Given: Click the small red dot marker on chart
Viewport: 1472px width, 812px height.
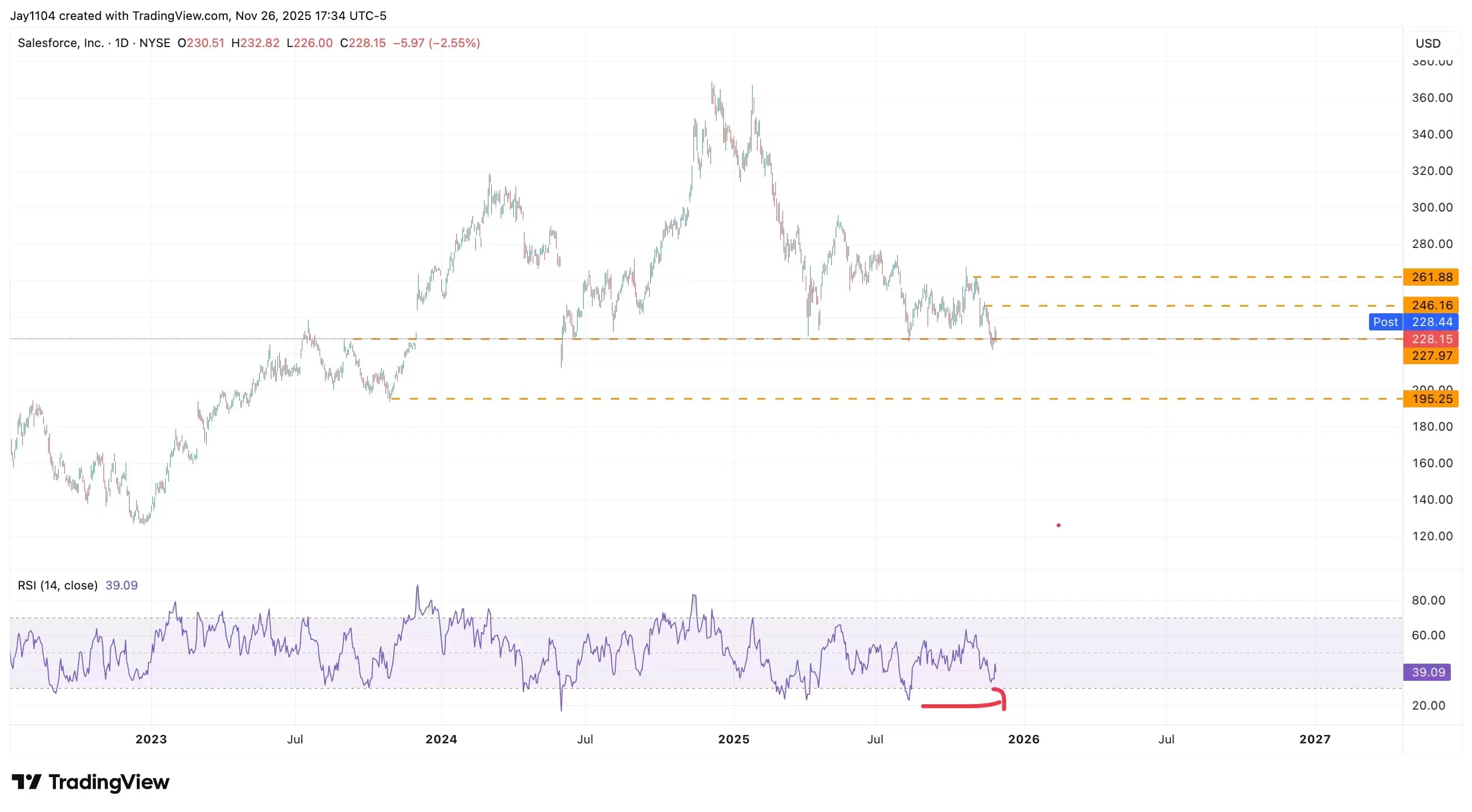Looking at the screenshot, I should click(1058, 525).
